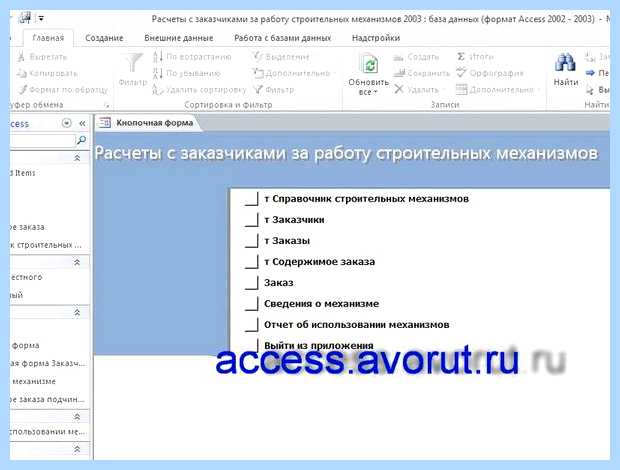The height and width of the screenshot is (470, 620).
Task: Open Работа с базами данных tab
Action: pos(282,38)
